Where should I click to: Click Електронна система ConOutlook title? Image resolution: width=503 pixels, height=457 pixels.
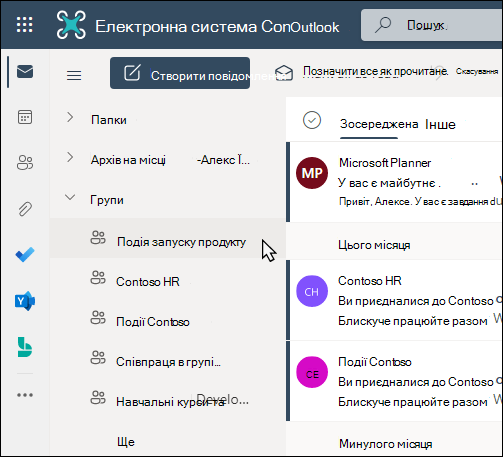(x=217, y=27)
